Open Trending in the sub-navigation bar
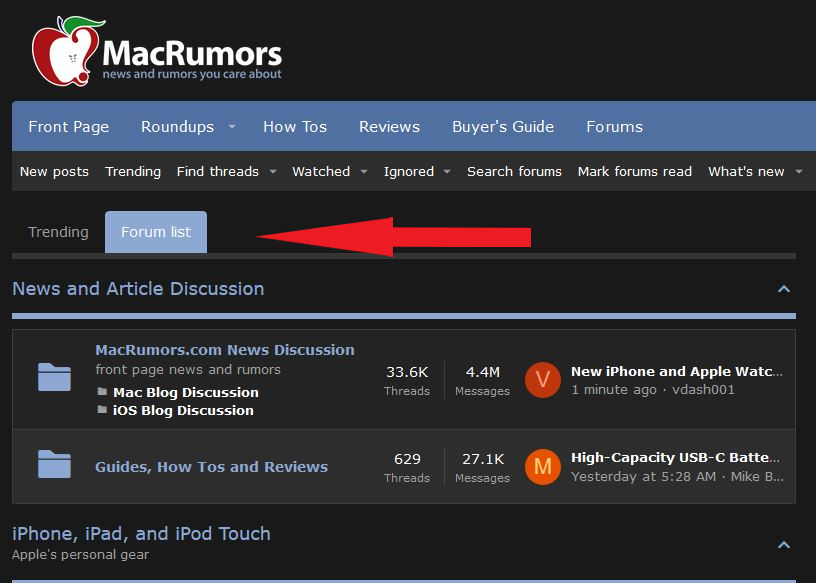This screenshot has width=816, height=583. pos(133,171)
